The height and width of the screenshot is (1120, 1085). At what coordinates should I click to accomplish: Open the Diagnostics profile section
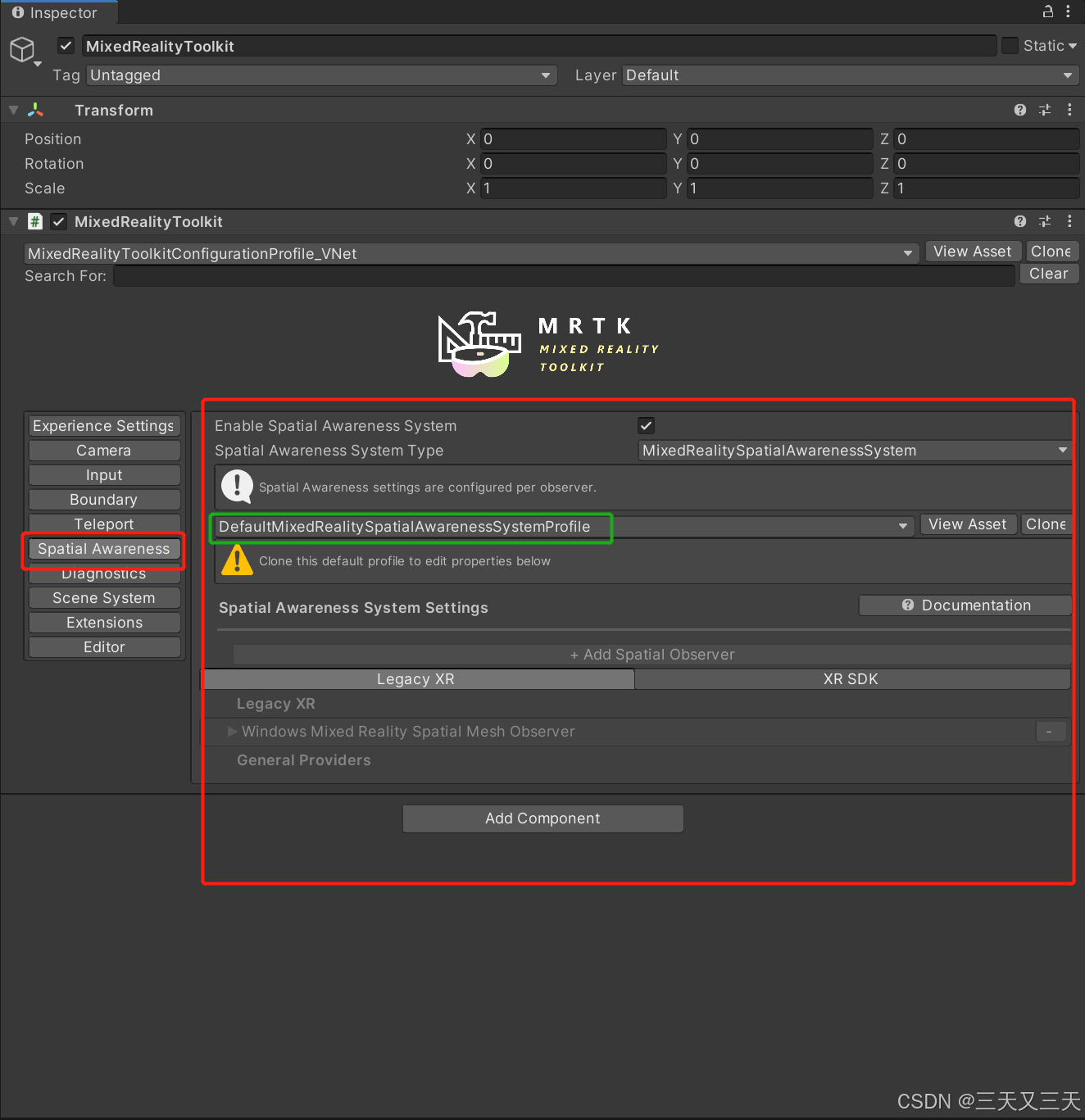[x=104, y=574]
